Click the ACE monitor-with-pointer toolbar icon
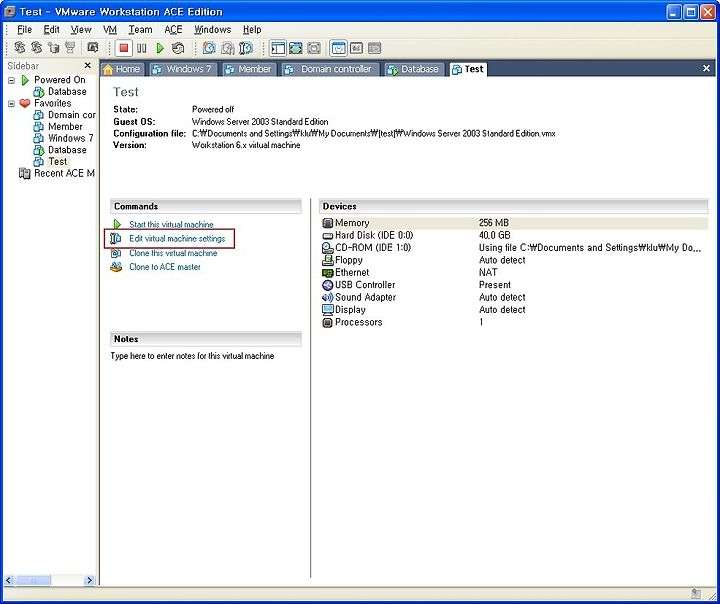 click(93, 47)
